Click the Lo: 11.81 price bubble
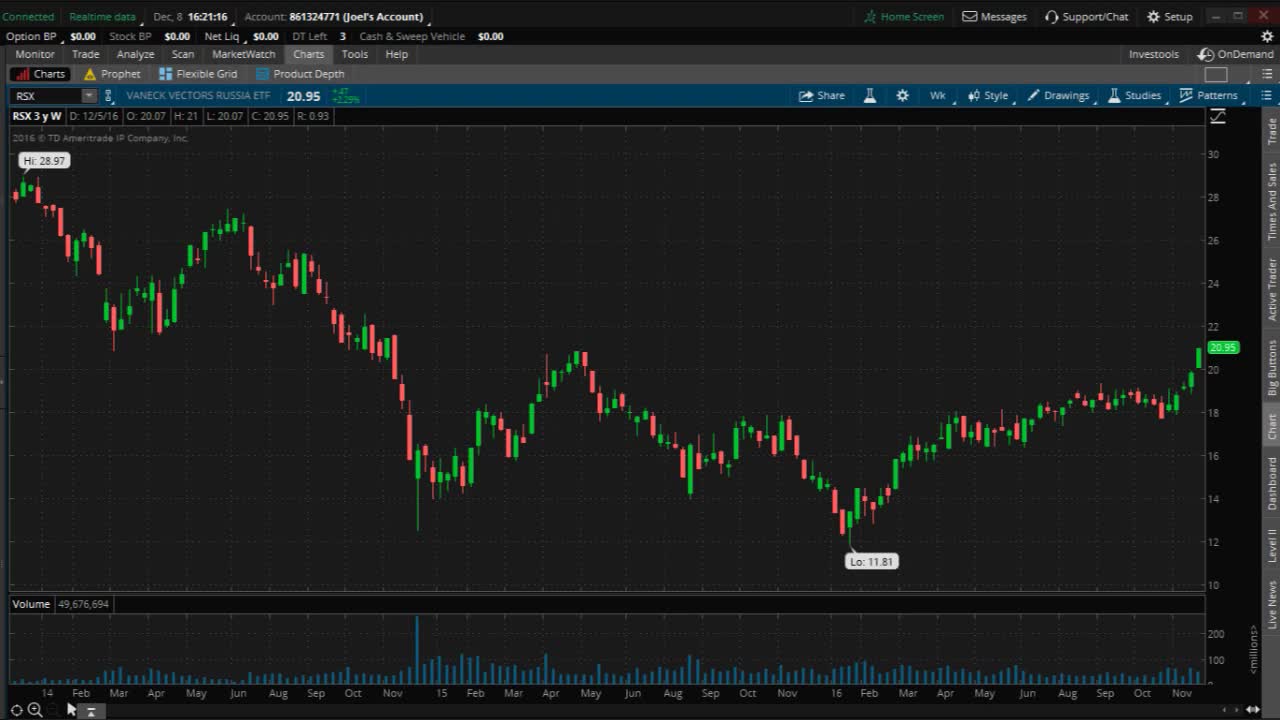This screenshot has height=720, width=1280. pyautogui.click(x=871, y=561)
